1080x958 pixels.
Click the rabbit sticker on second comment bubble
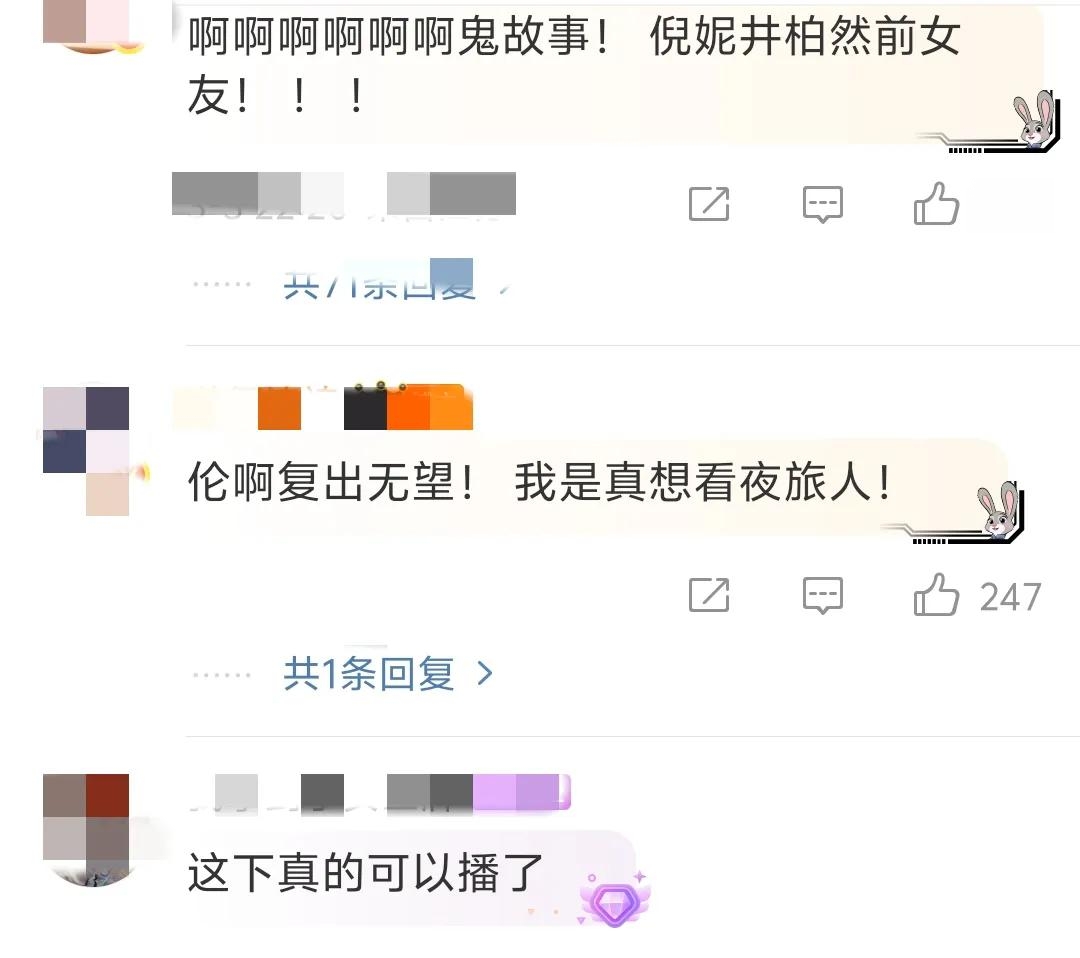tap(1000, 511)
